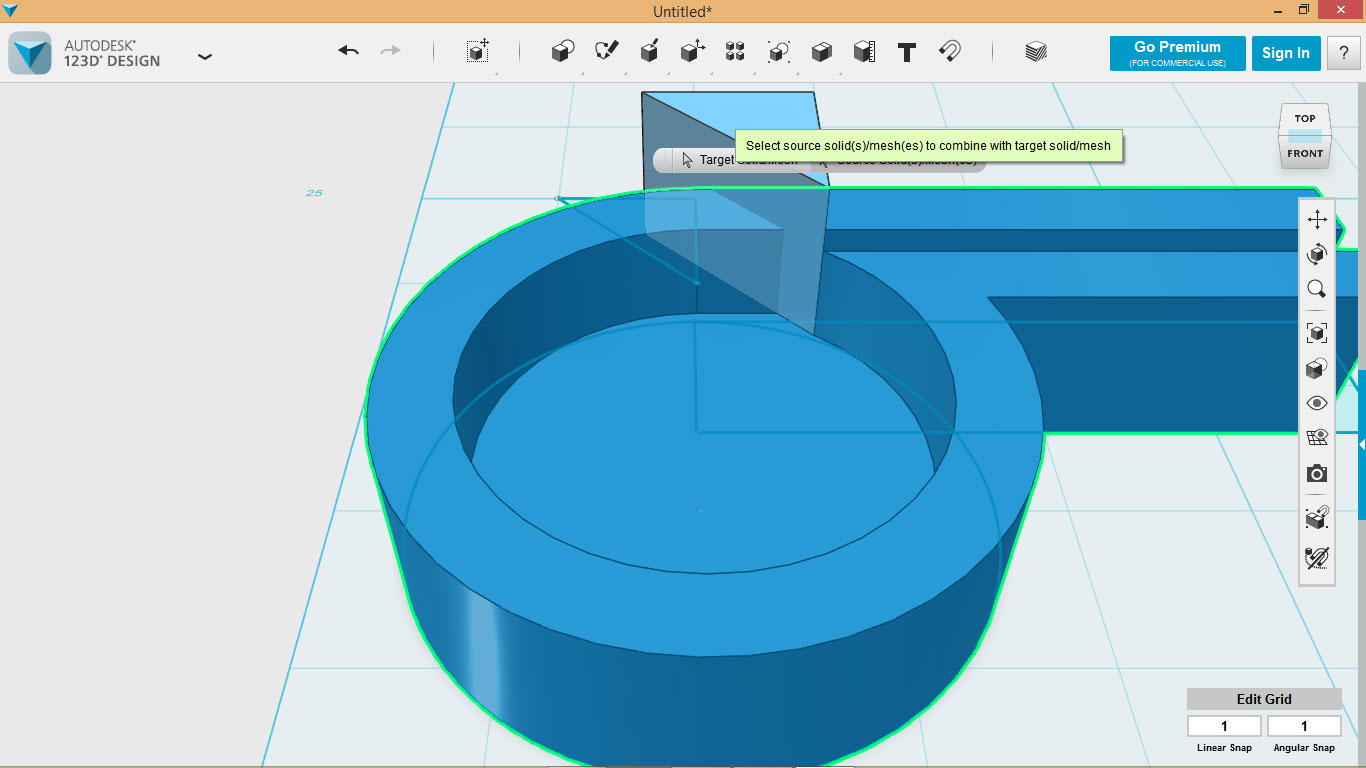Toggle grid visibility in the right sidebar
Image resolution: width=1366 pixels, height=768 pixels.
coord(1316,437)
